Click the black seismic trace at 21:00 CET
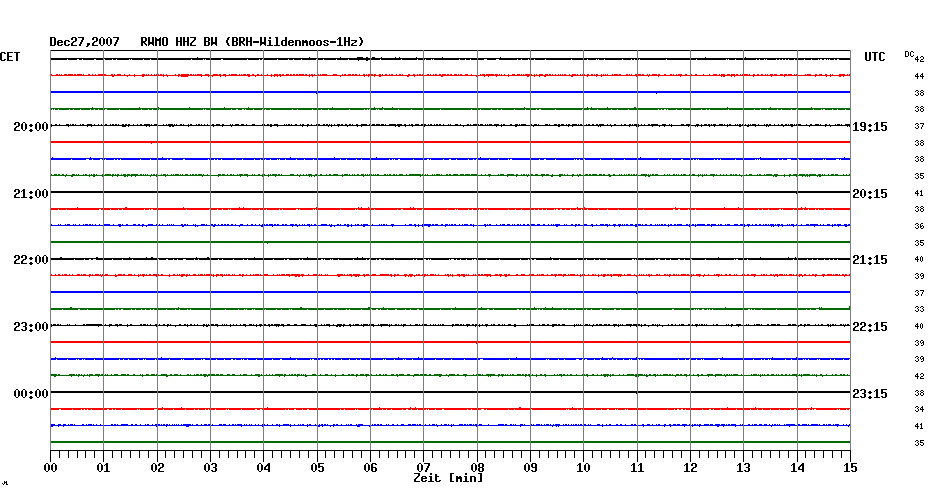The image size is (930, 494). tap(450, 192)
